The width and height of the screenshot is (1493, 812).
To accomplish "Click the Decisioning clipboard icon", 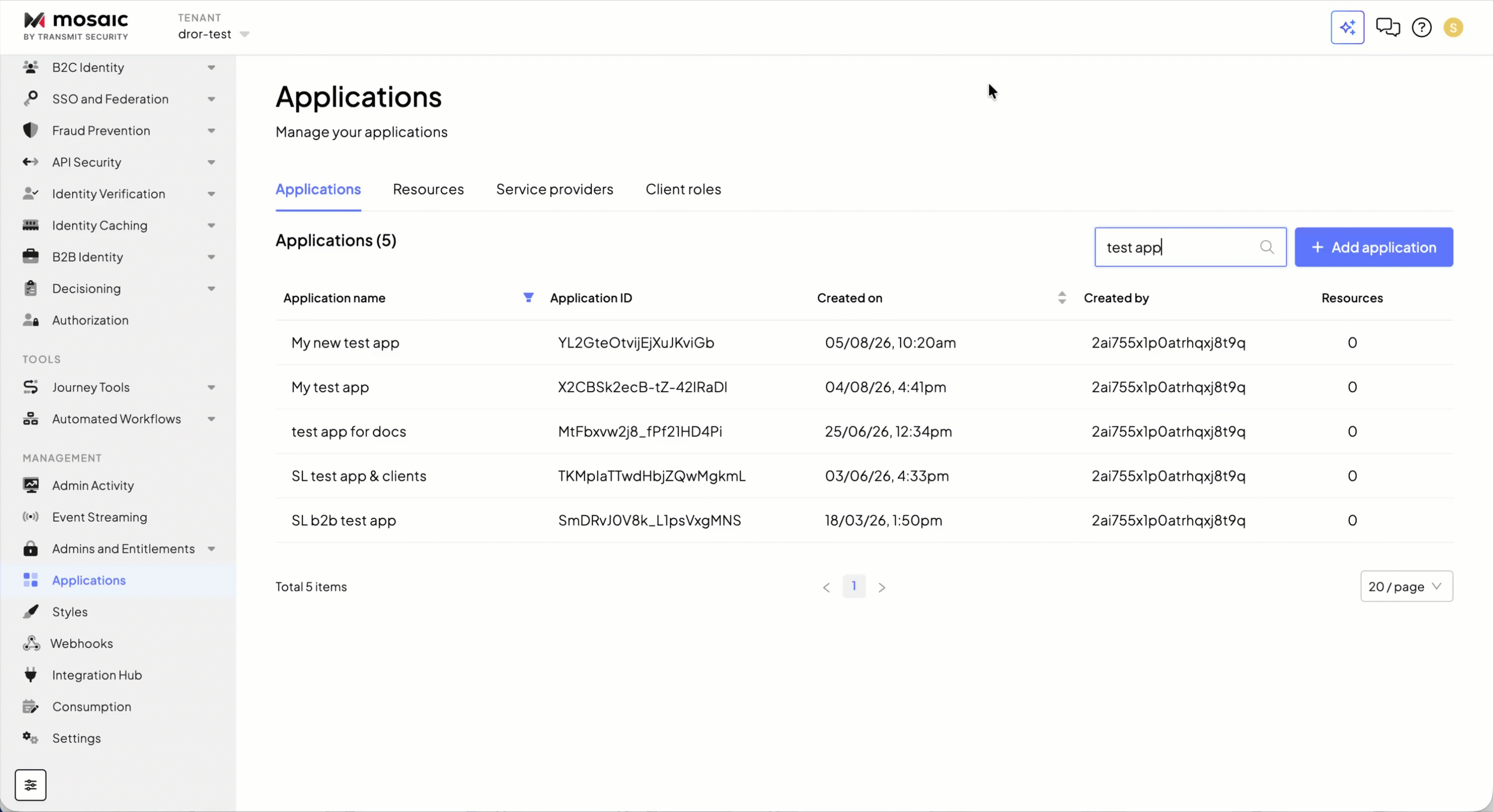I will 31,288.
